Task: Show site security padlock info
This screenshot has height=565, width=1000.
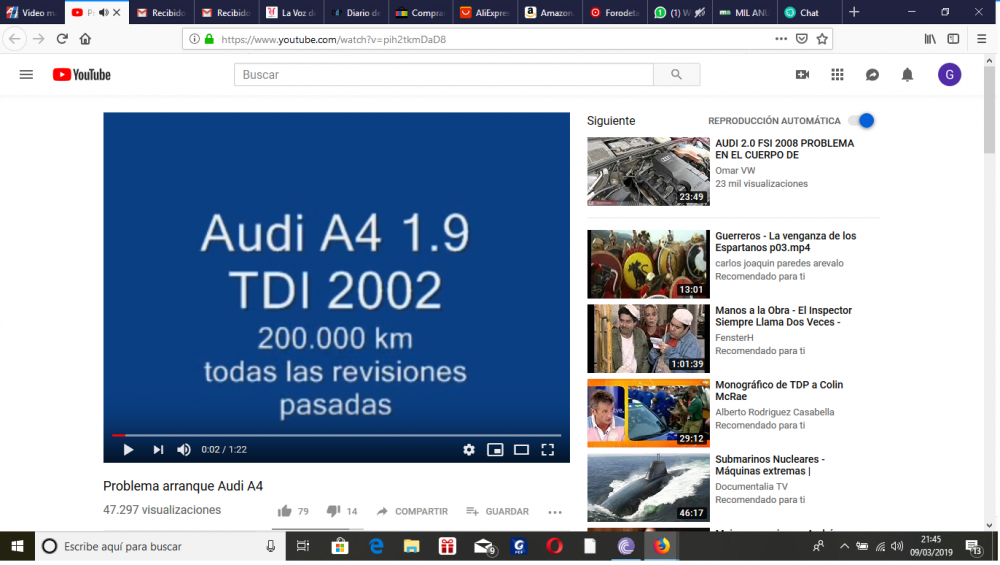Action: (x=209, y=39)
